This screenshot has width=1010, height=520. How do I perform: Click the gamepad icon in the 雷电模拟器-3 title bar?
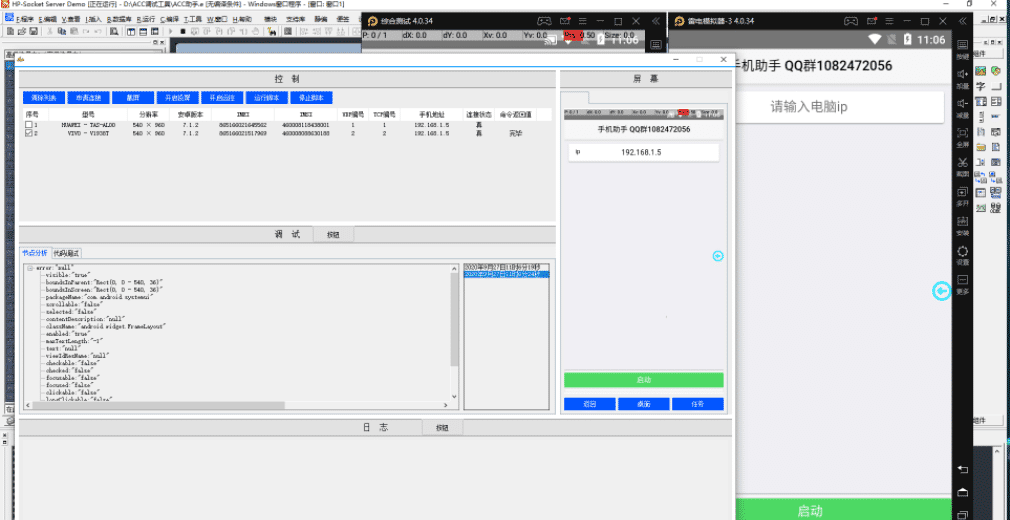851,21
